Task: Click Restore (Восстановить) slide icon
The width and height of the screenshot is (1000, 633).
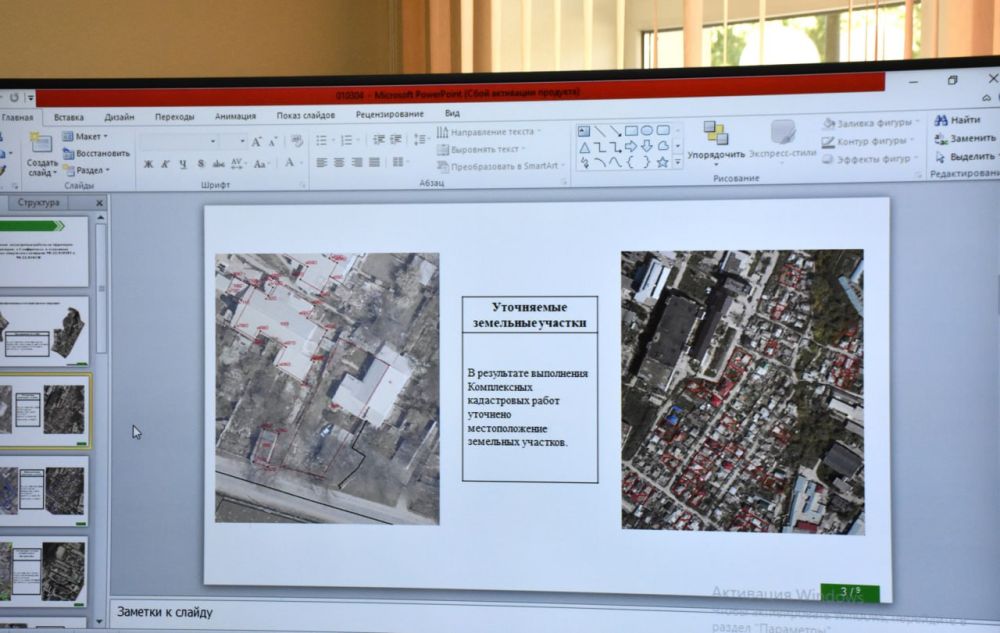Action: (96, 154)
